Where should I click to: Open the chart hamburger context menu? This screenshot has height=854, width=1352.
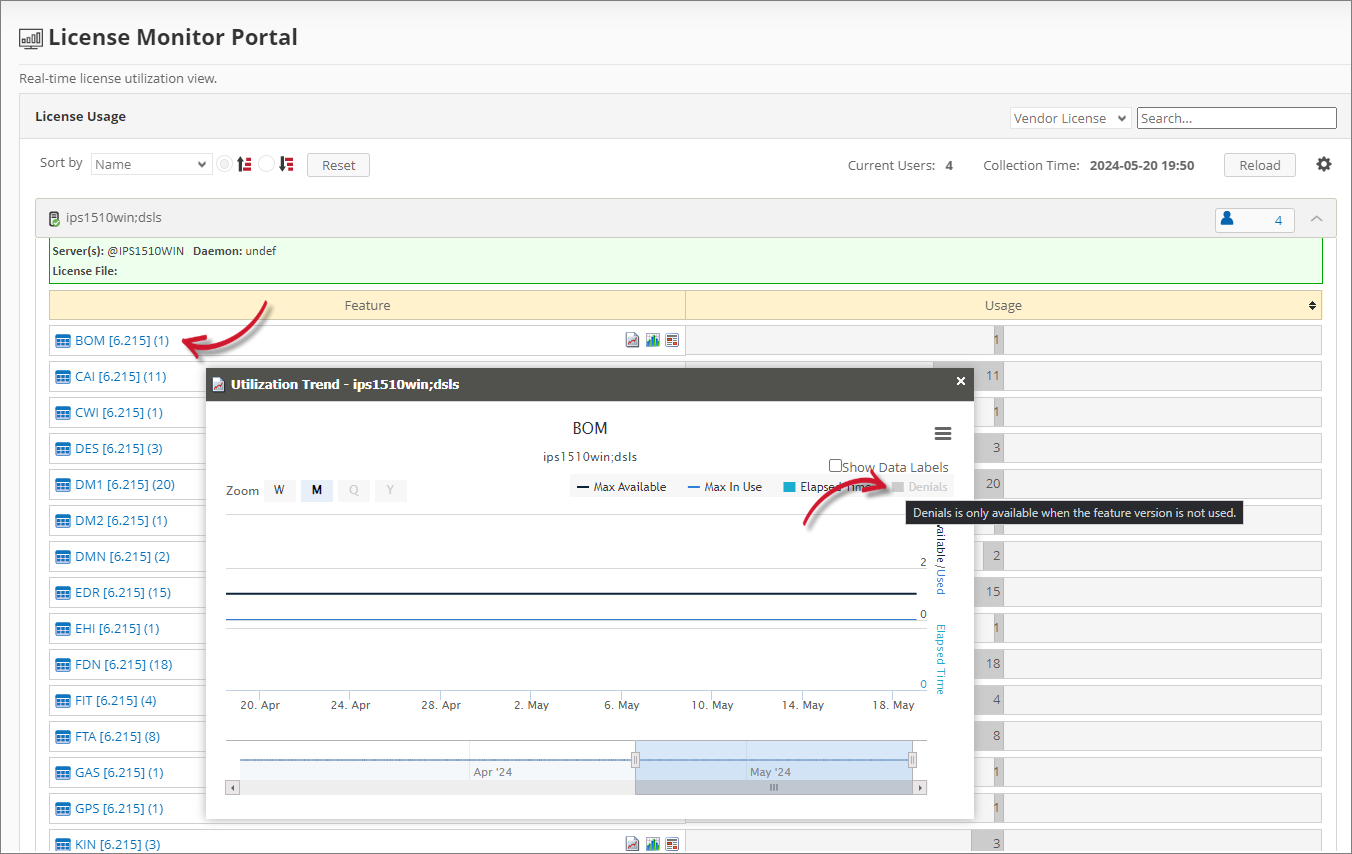(942, 433)
